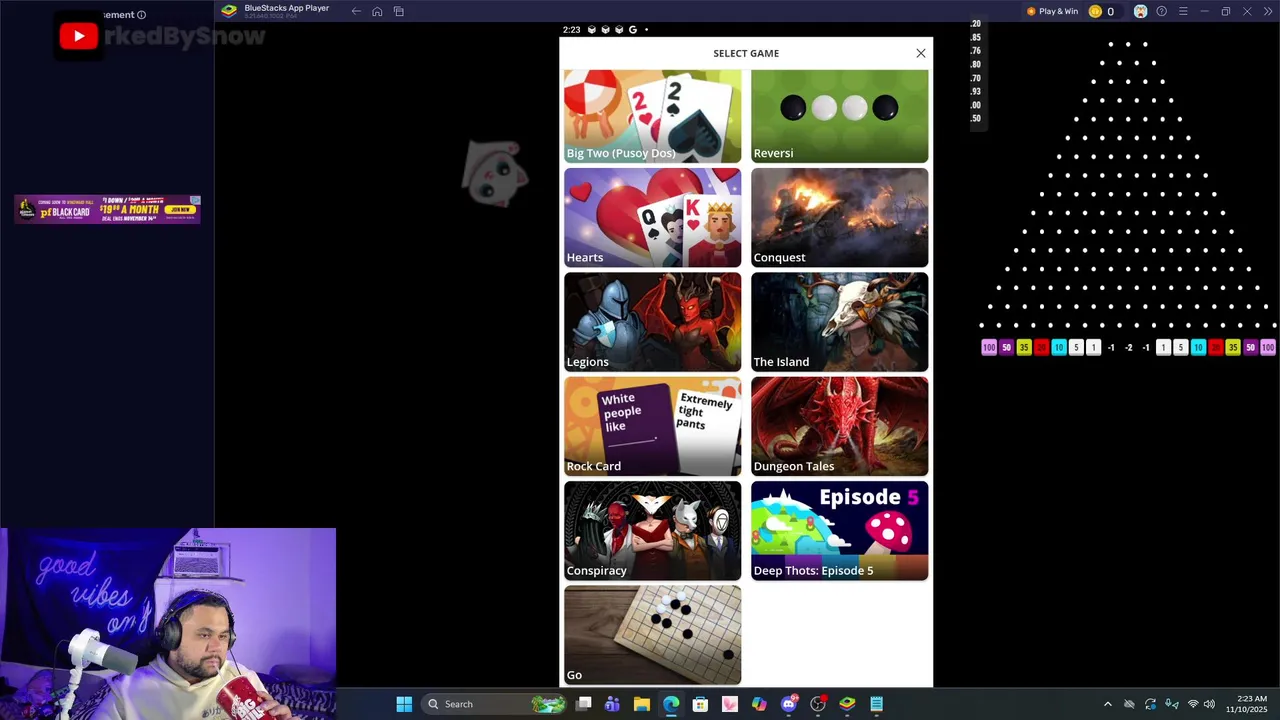Open Copilot from the taskbar
The image size is (1280, 720).
(759, 704)
